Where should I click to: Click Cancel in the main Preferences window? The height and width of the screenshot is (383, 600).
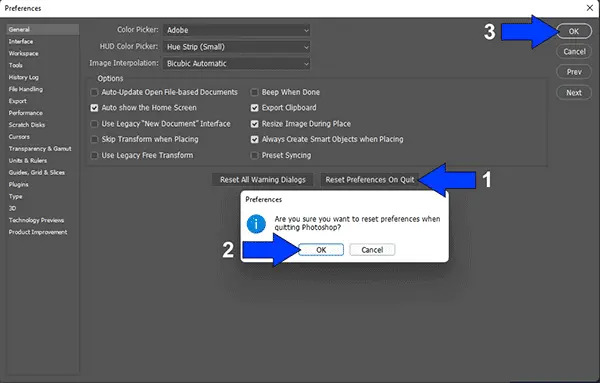[x=574, y=52]
